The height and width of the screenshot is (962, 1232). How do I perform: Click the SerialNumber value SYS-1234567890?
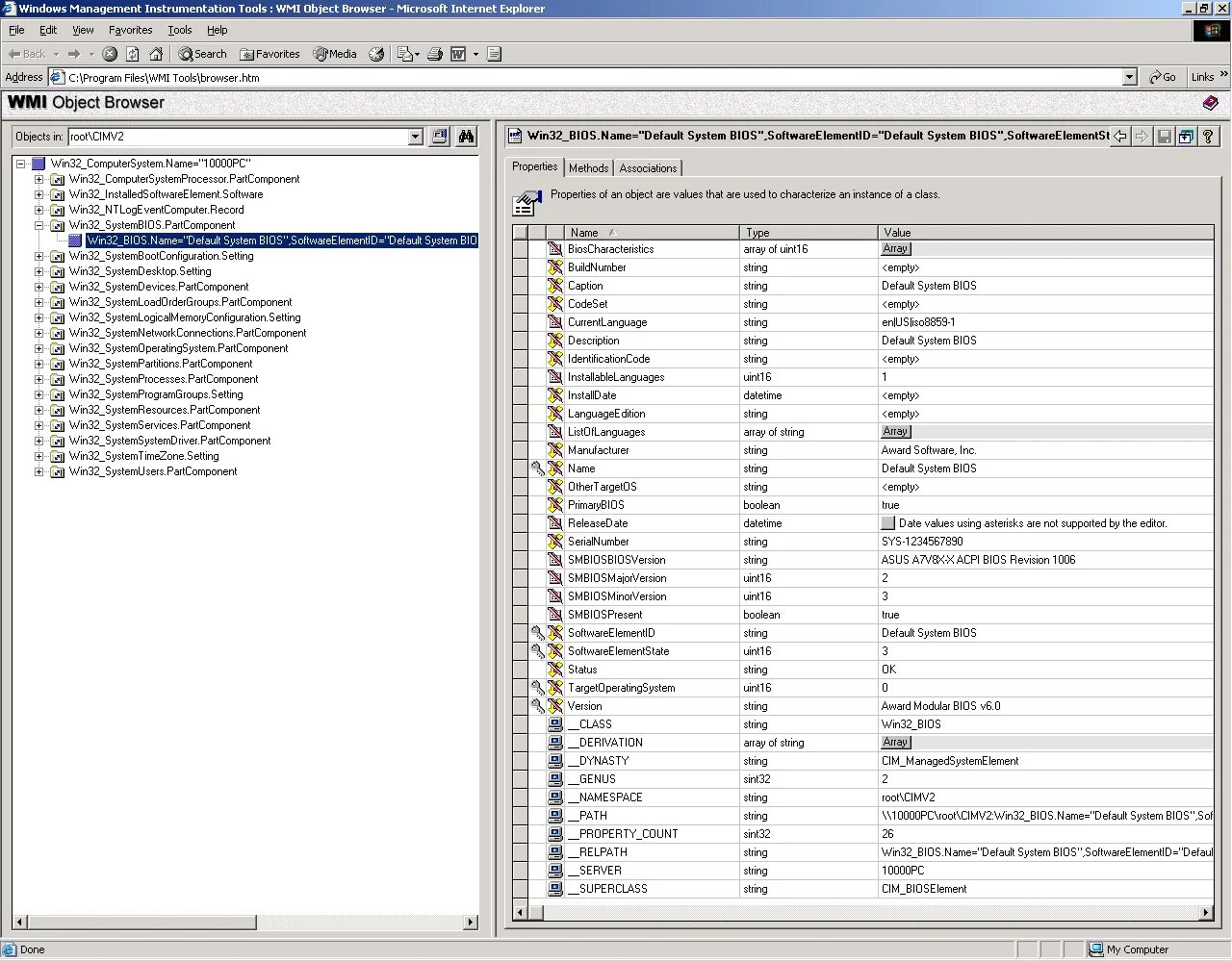click(922, 542)
